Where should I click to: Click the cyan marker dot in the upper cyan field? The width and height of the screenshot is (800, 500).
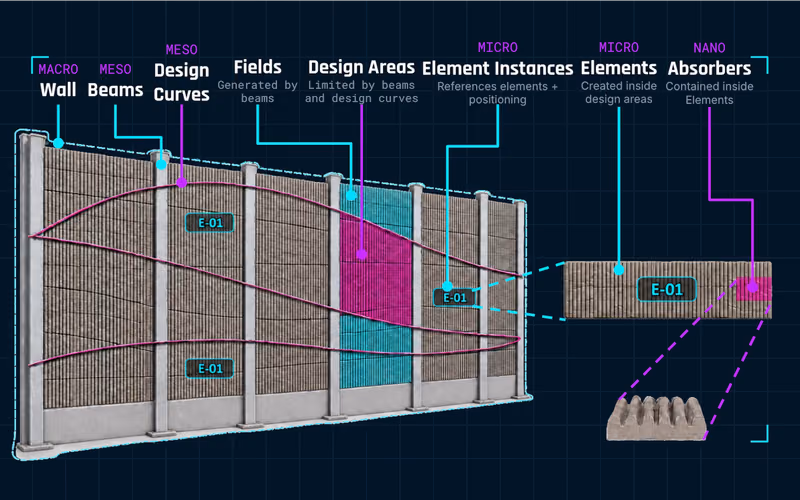click(x=351, y=195)
